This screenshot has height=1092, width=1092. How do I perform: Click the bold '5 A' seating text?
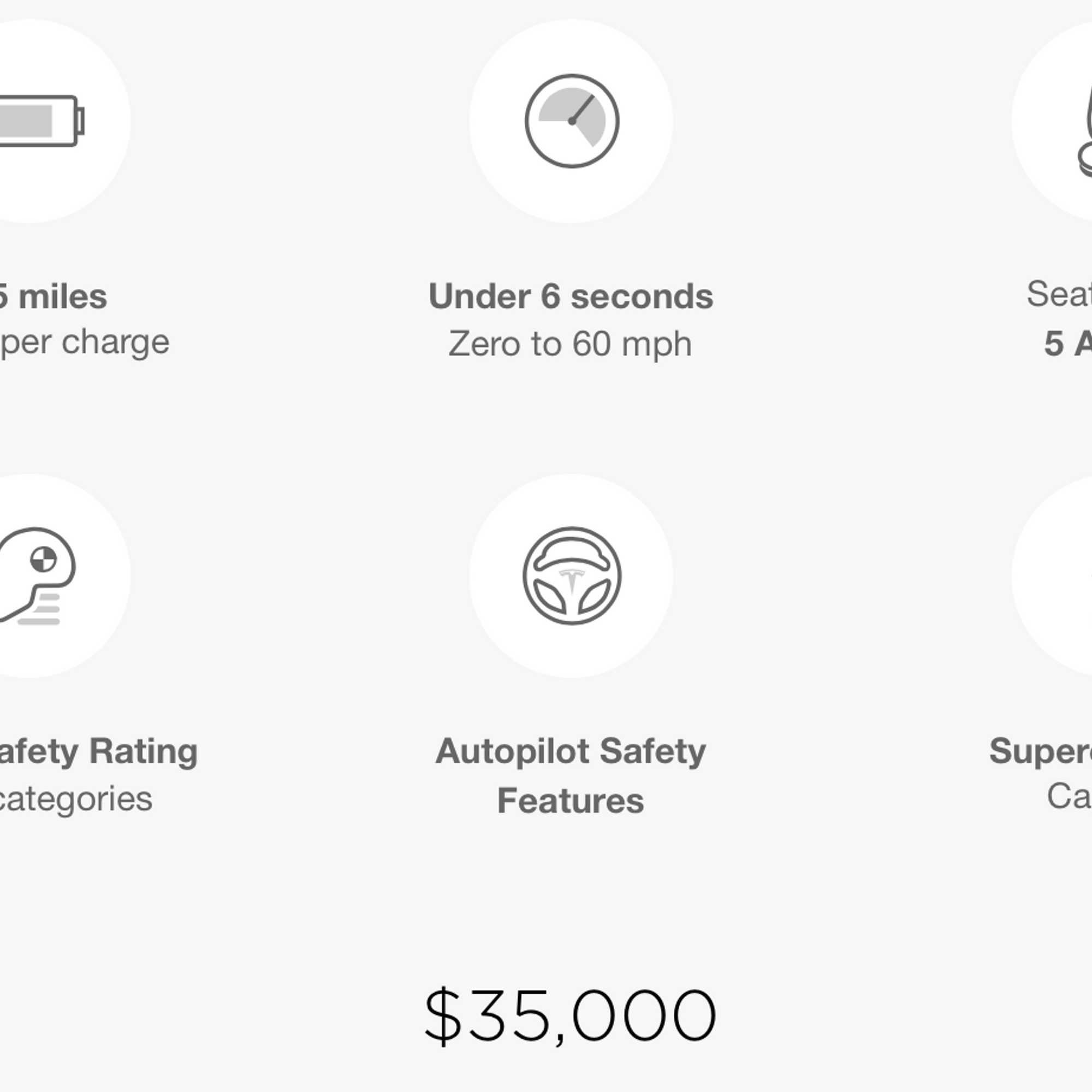pos(1067,343)
